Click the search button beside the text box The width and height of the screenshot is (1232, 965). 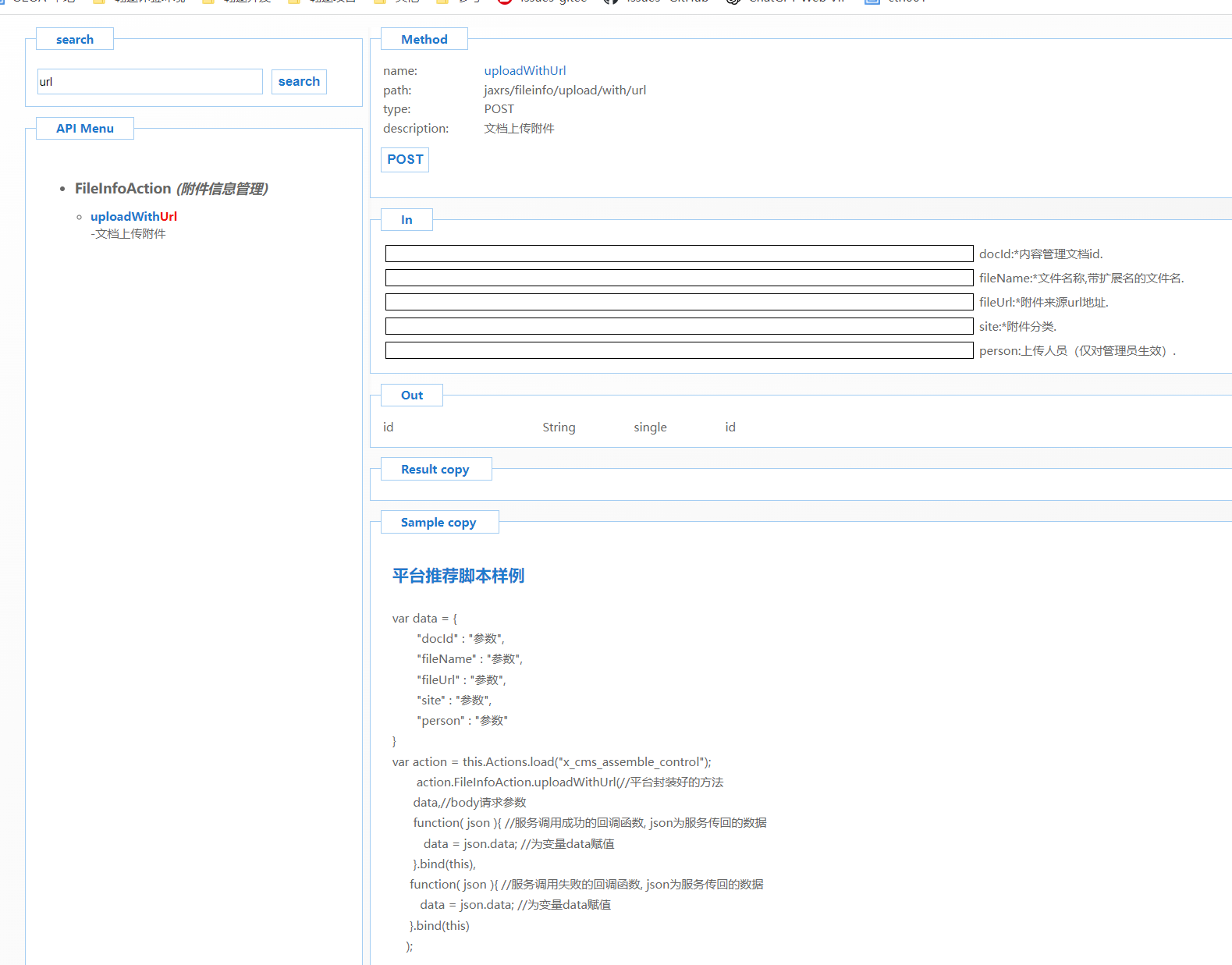[299, 82]
